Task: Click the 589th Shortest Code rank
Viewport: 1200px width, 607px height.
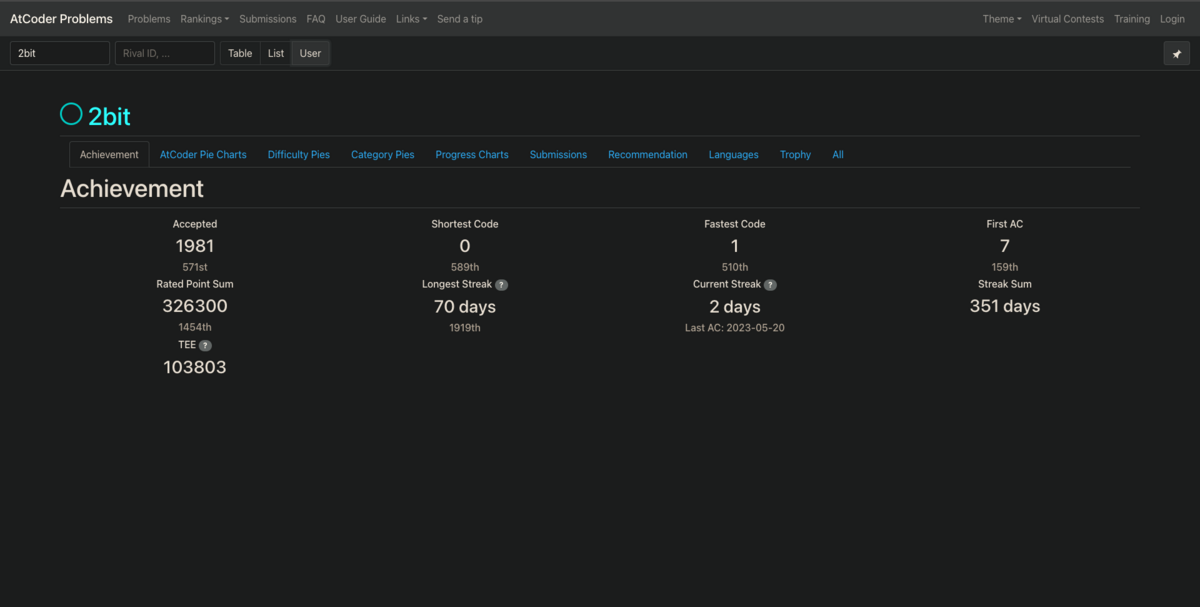Action: point(465,267)
